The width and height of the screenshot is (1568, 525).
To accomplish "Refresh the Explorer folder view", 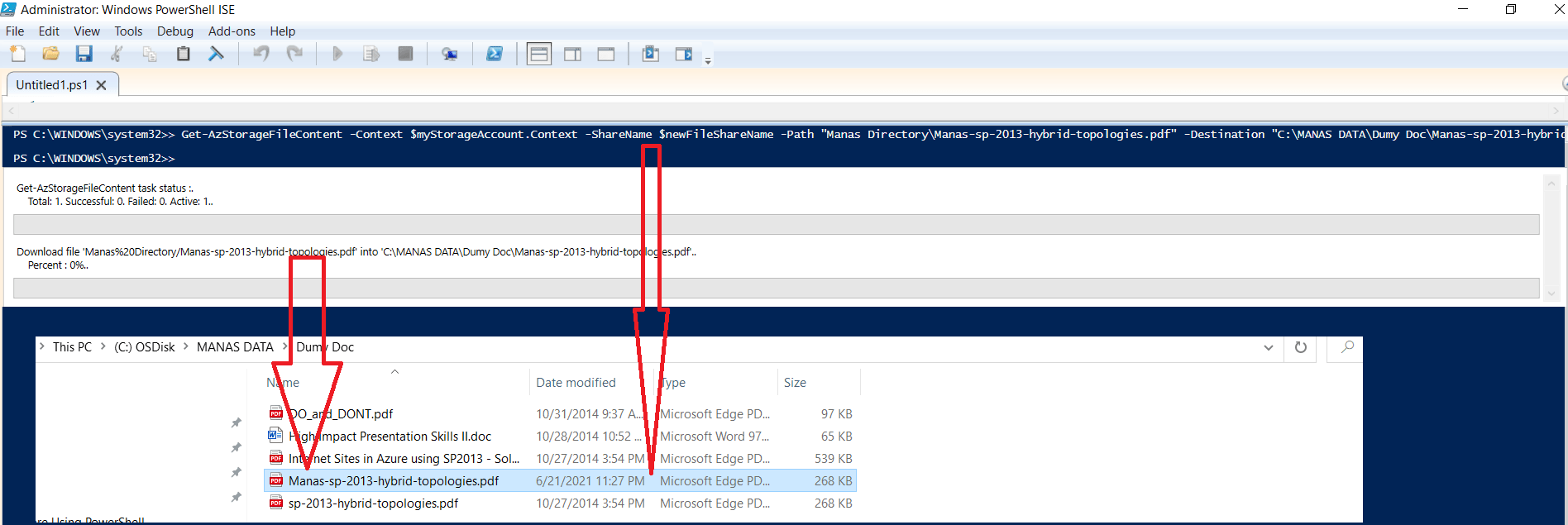I will [1301, 347].
